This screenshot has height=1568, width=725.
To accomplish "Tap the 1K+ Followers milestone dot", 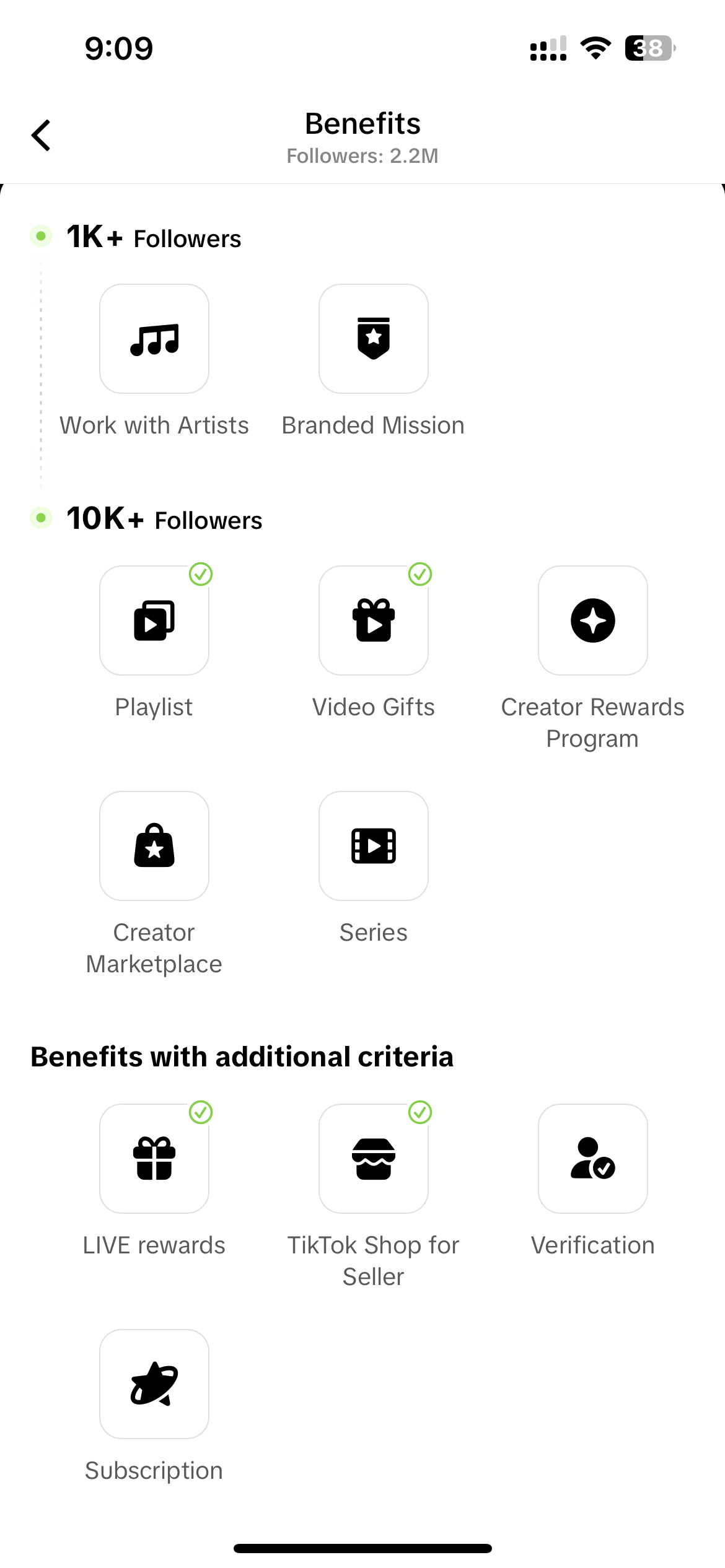I will (x=41, y=236).
